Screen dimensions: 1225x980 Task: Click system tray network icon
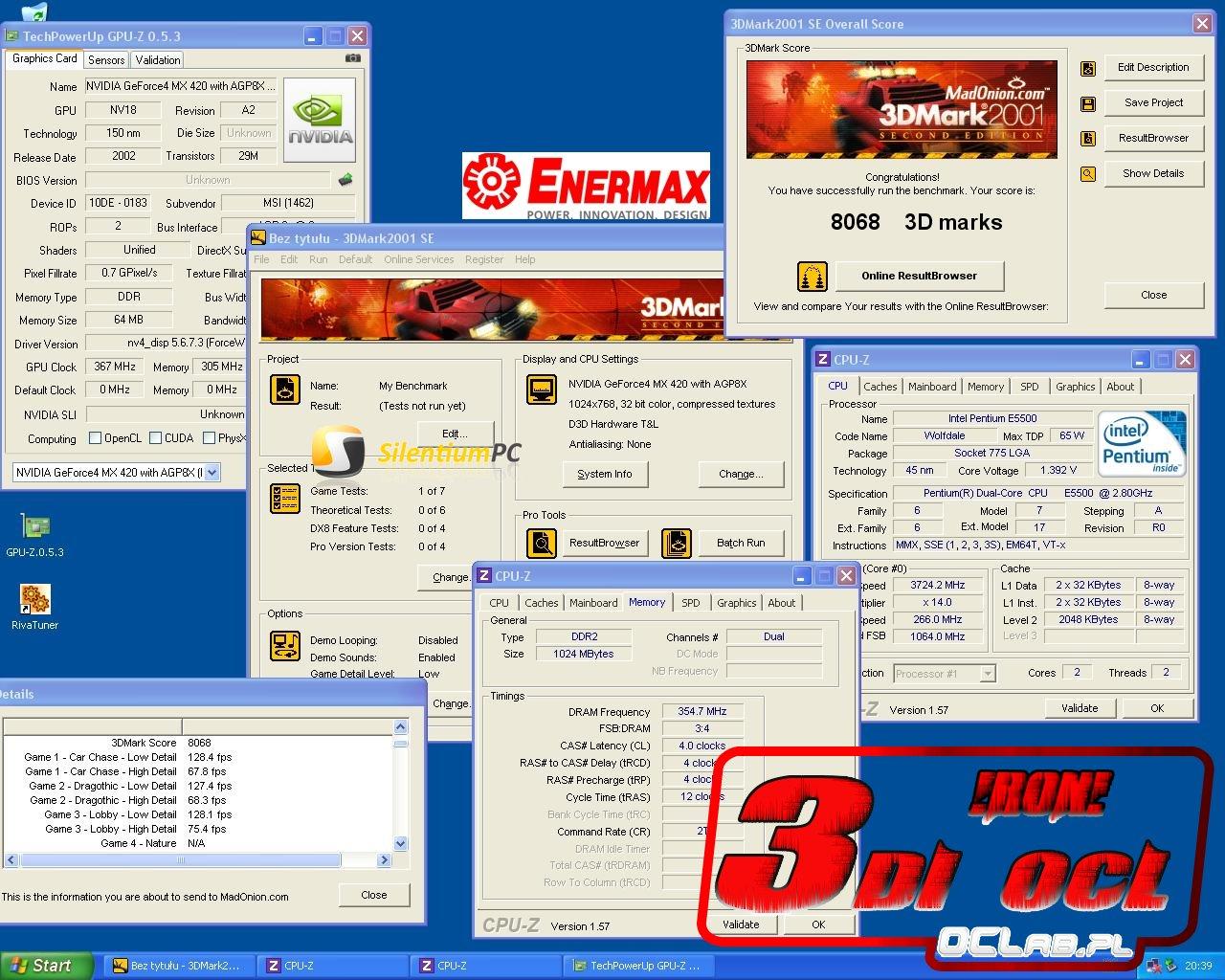pyautogui.click(x=1155, y=966)
